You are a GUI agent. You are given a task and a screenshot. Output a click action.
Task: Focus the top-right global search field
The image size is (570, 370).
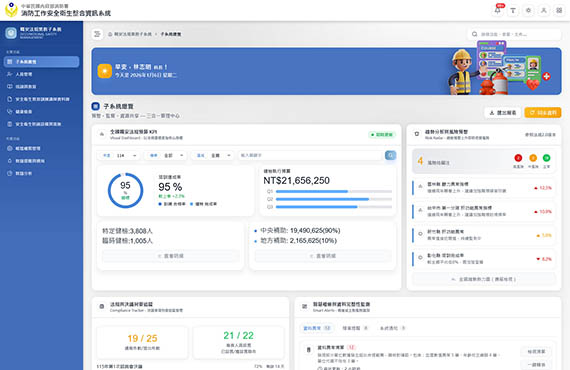point(514,34)
